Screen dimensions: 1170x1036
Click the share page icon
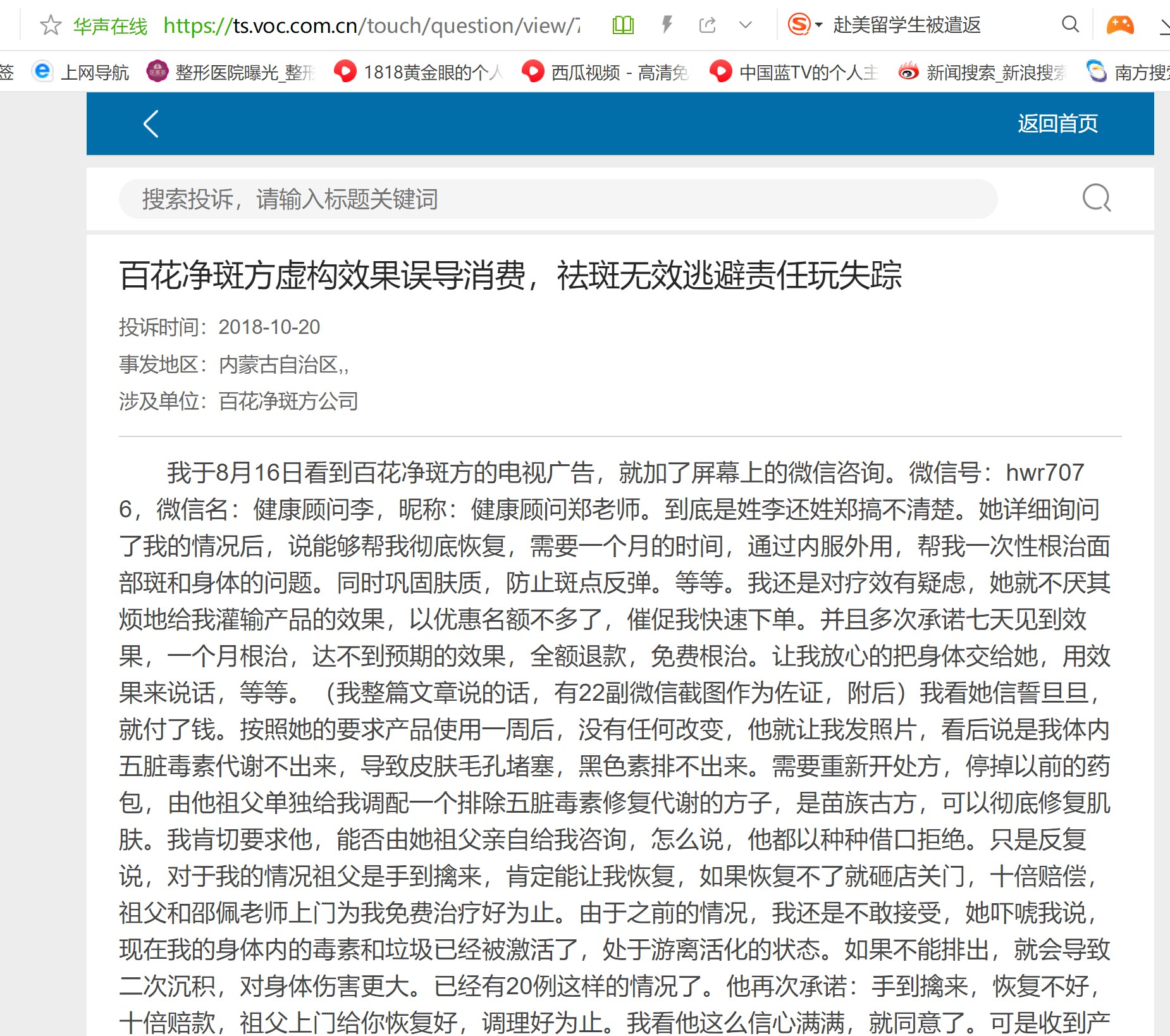[x=707, y=25]
